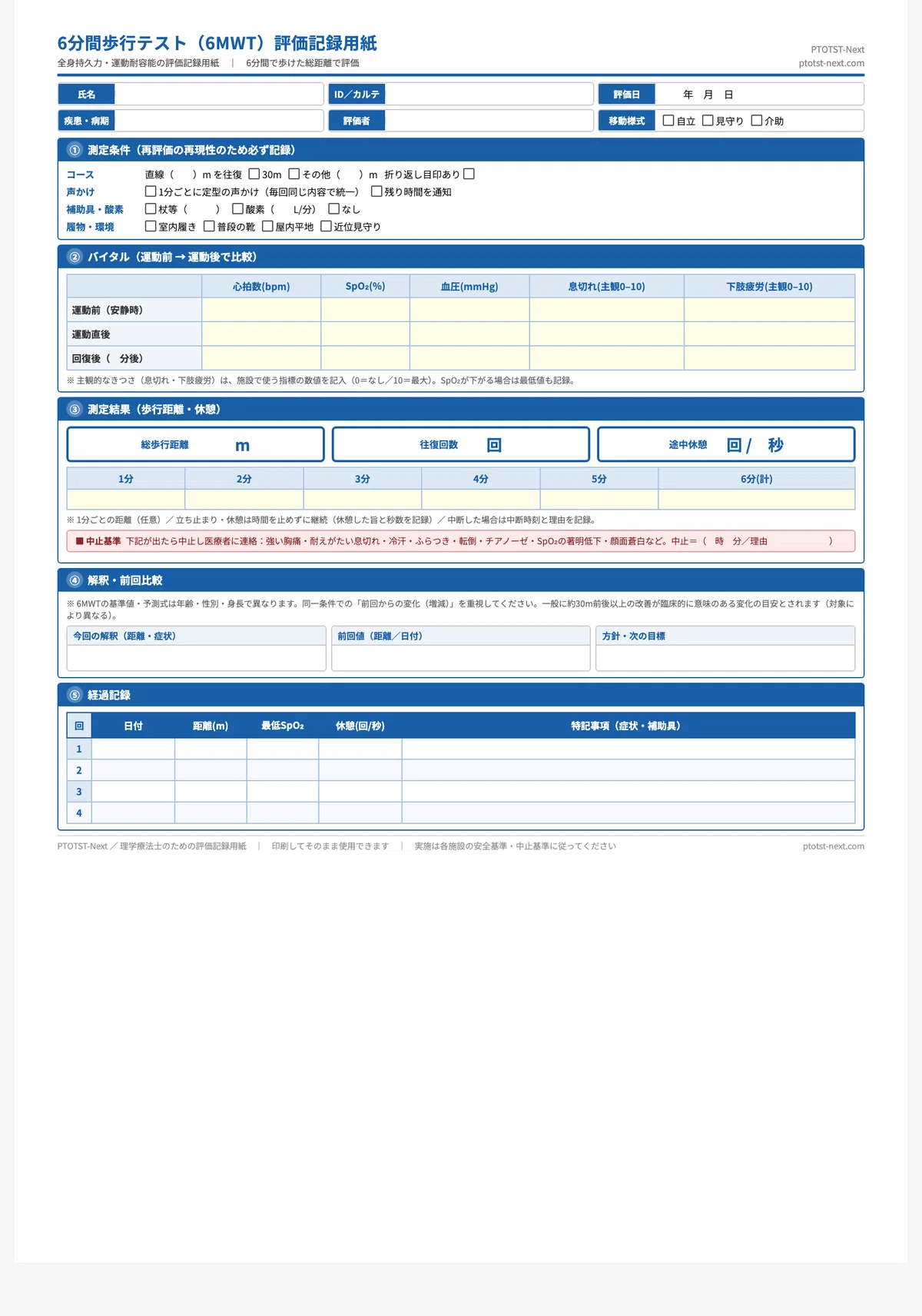
Task: Click the cell under 3分 column
Action: 363,499
